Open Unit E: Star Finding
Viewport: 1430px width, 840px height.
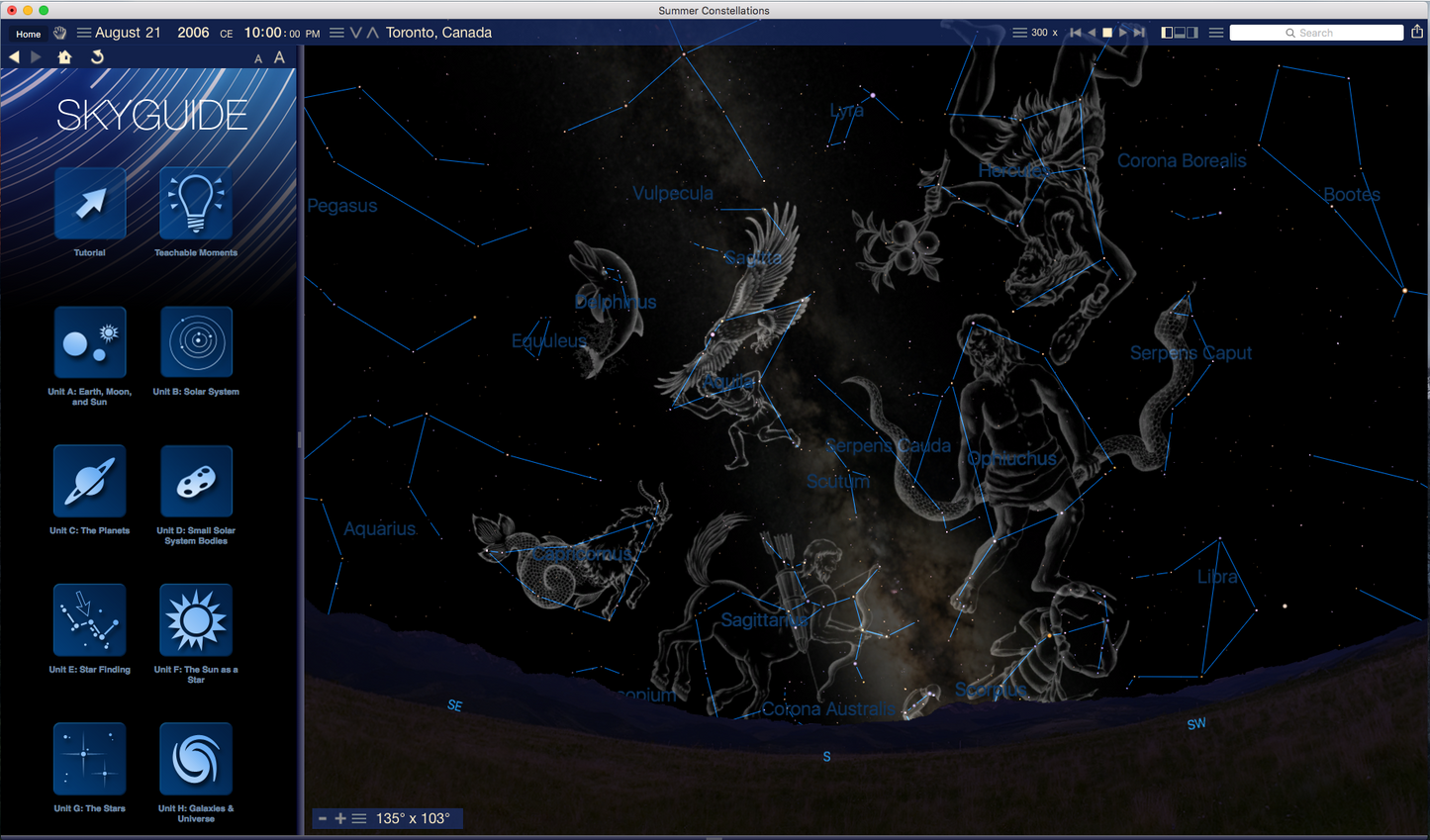point(90,619)
